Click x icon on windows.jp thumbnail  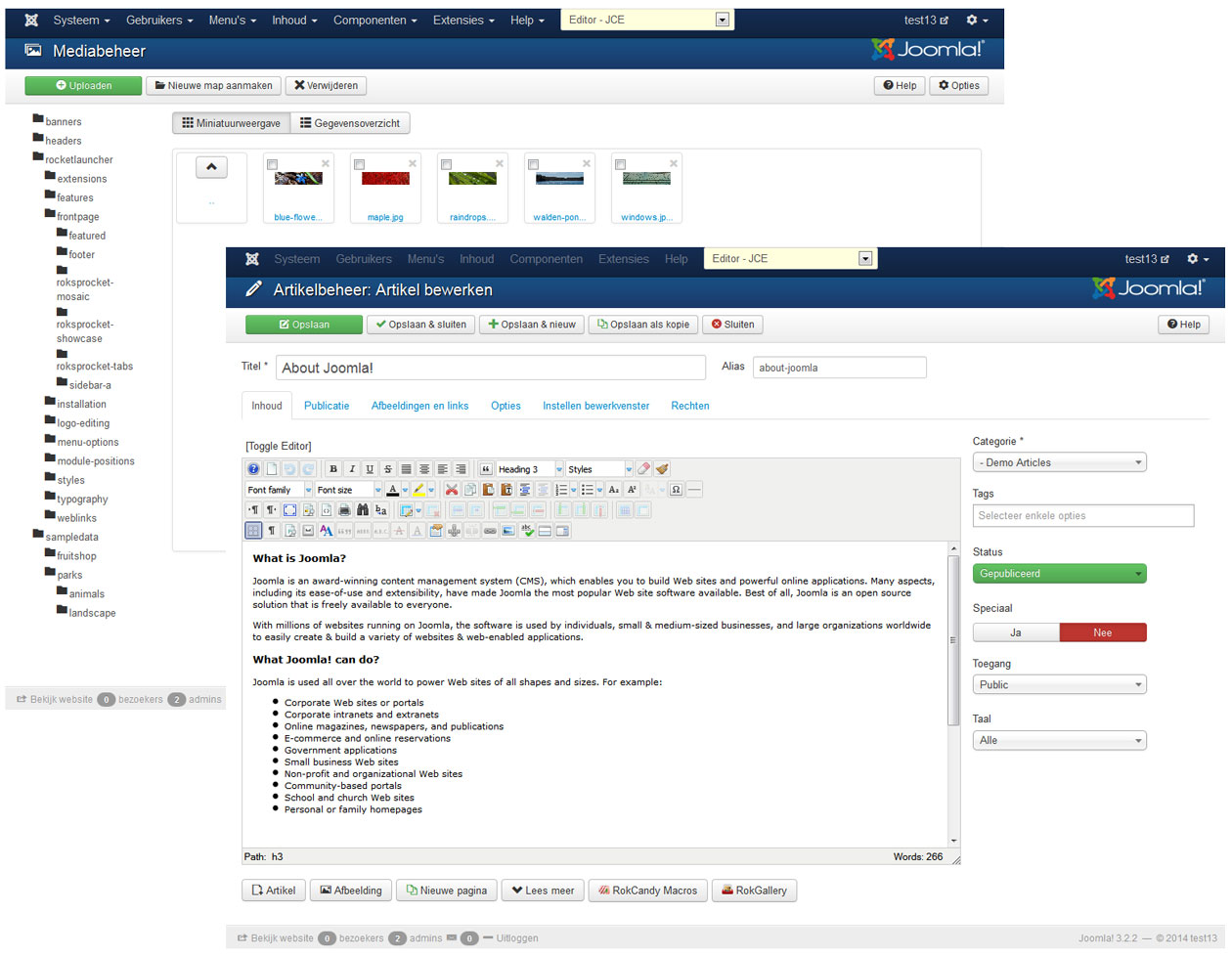[674, 163]
